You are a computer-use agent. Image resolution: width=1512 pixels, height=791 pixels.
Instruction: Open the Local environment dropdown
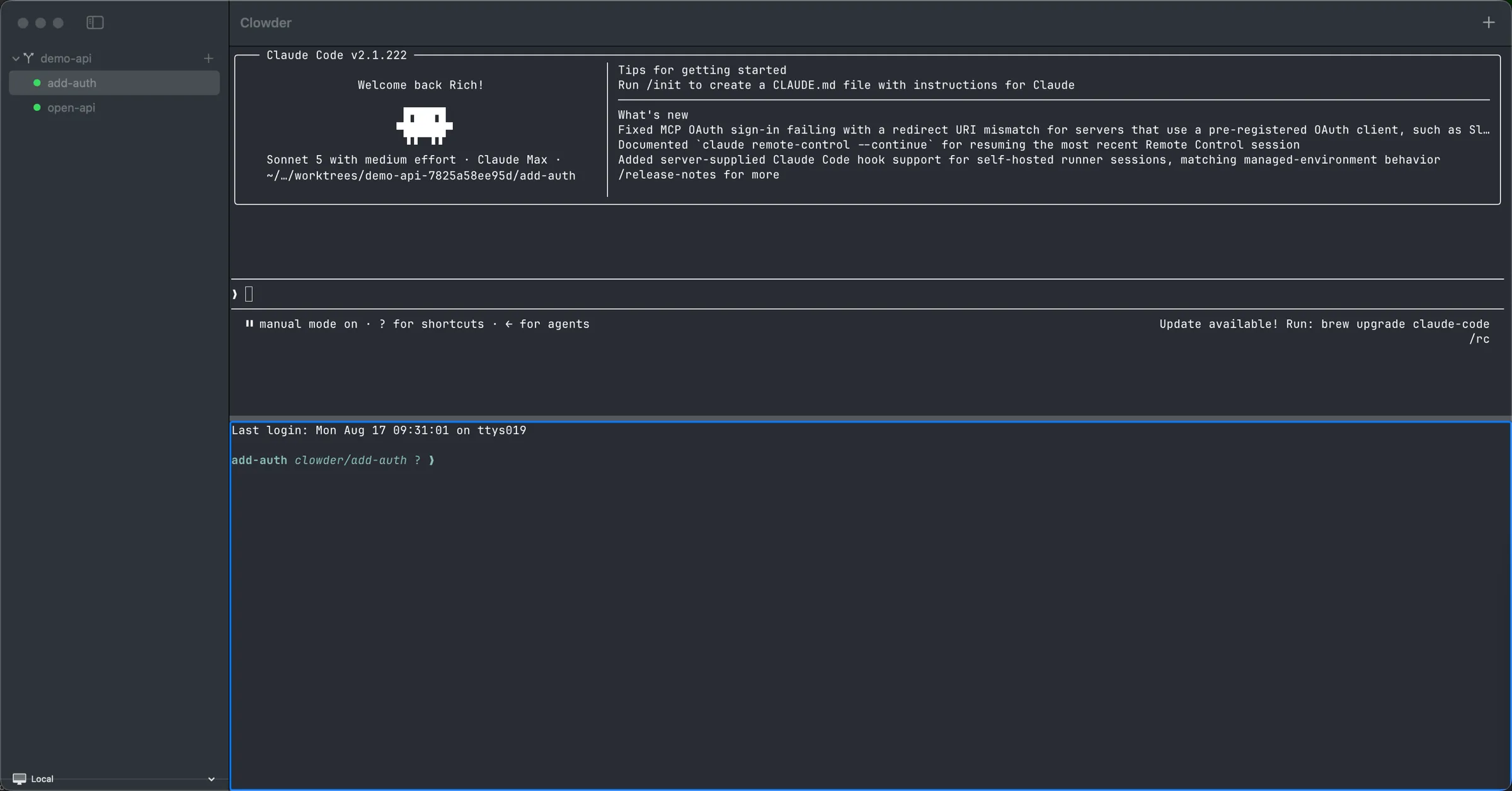point(114,779)
